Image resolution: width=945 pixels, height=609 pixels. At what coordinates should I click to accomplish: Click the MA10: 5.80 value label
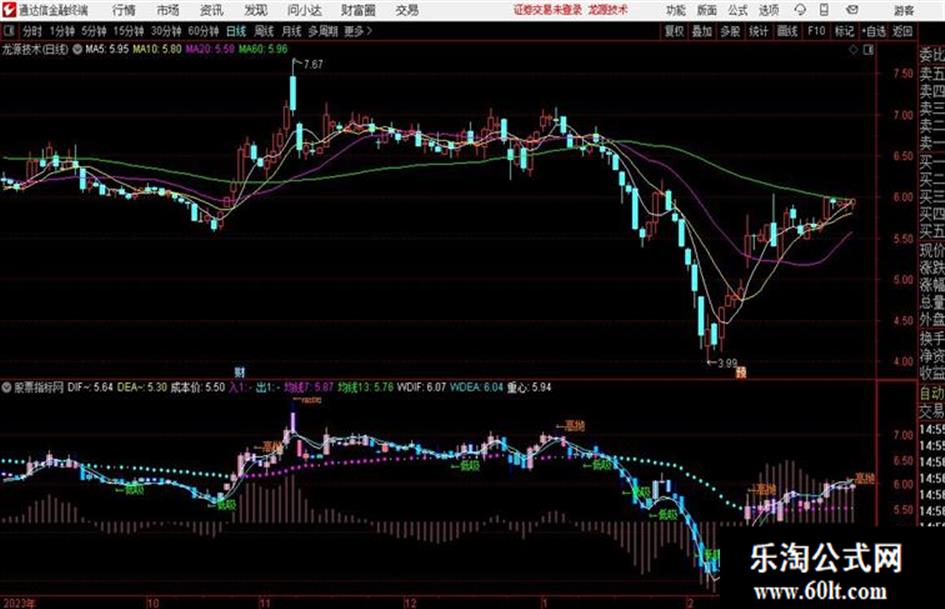pyautogui.click(x=157, y=49)
